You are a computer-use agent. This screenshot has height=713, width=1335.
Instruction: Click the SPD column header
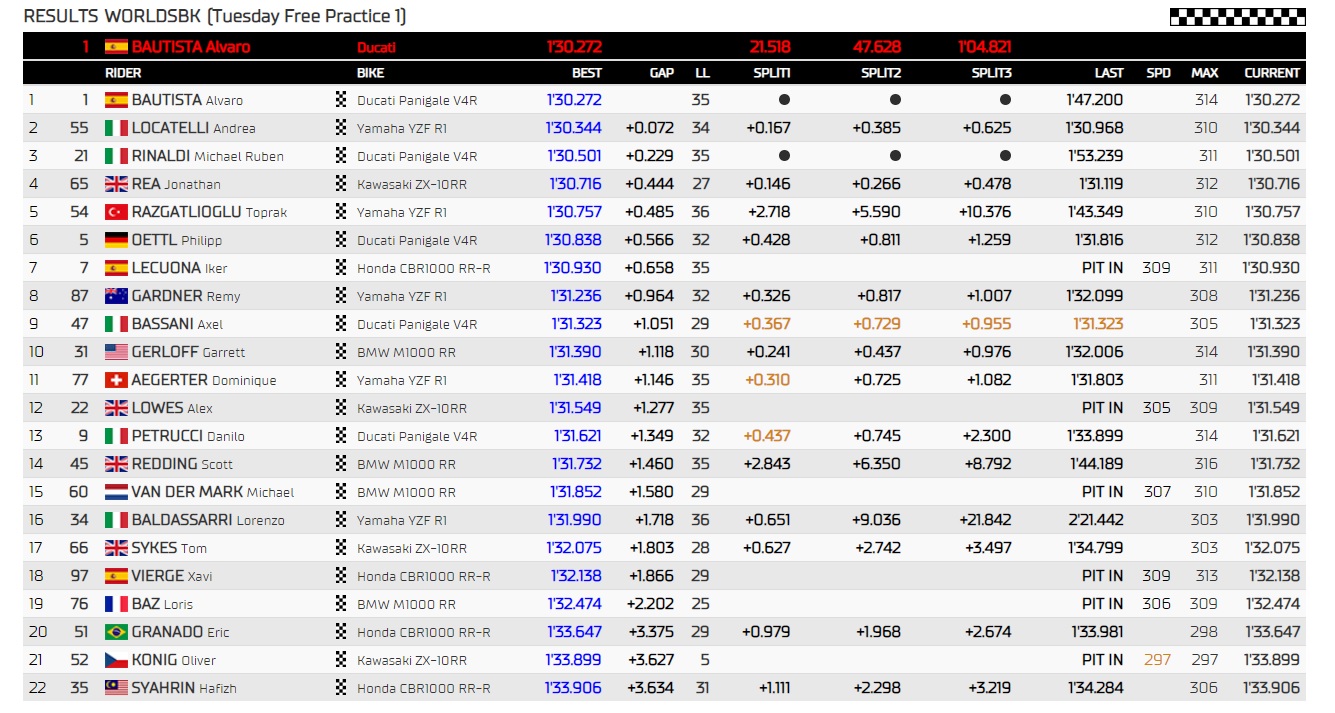tap(1159, 73)
